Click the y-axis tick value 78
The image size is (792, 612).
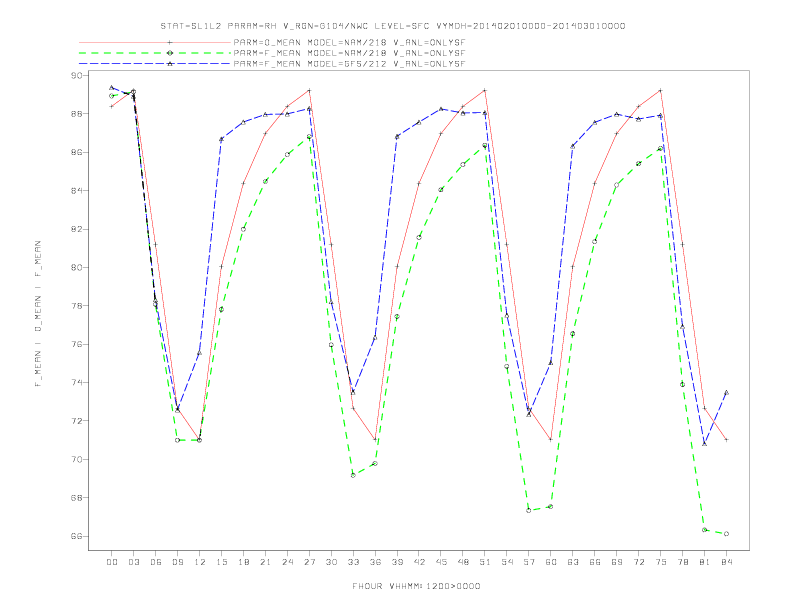tap(77, 305)
